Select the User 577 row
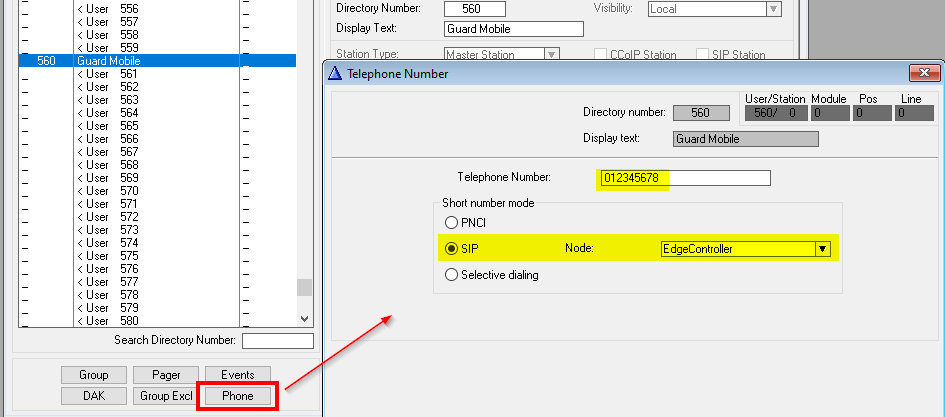The height and width of the screenshot is (417, 945). click(x=157, y=282)
